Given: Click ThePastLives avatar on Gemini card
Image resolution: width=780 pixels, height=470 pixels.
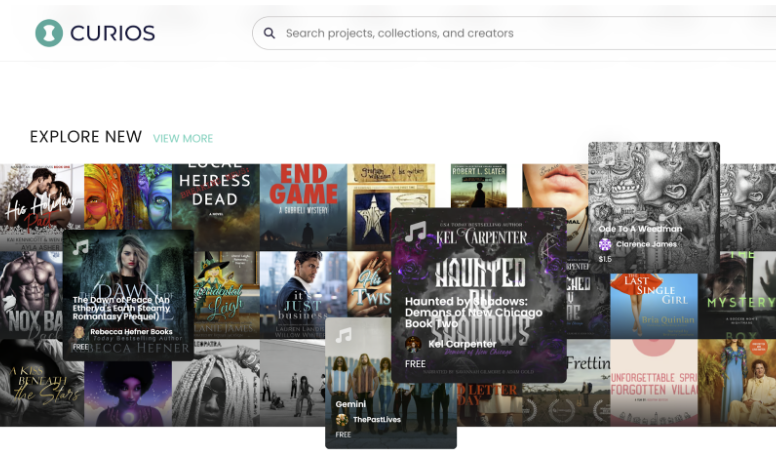Looking at the screenshot, I should point(342,420).
